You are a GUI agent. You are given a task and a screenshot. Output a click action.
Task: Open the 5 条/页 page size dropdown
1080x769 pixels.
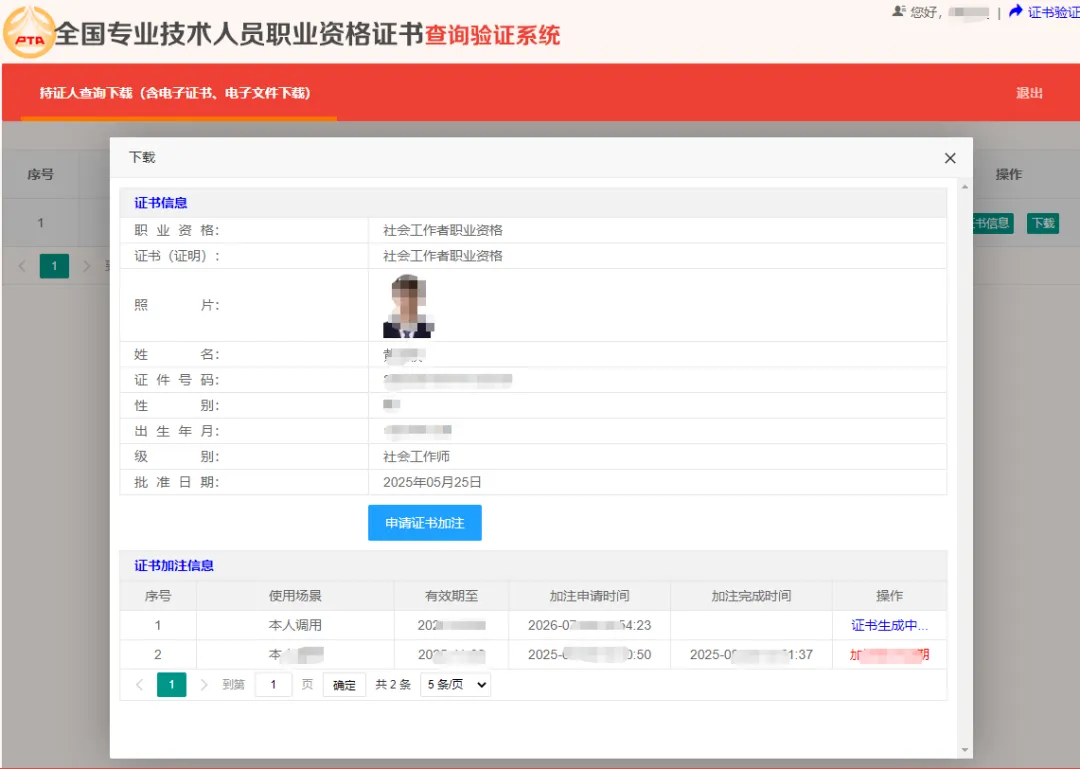click(x=455, y=684)
